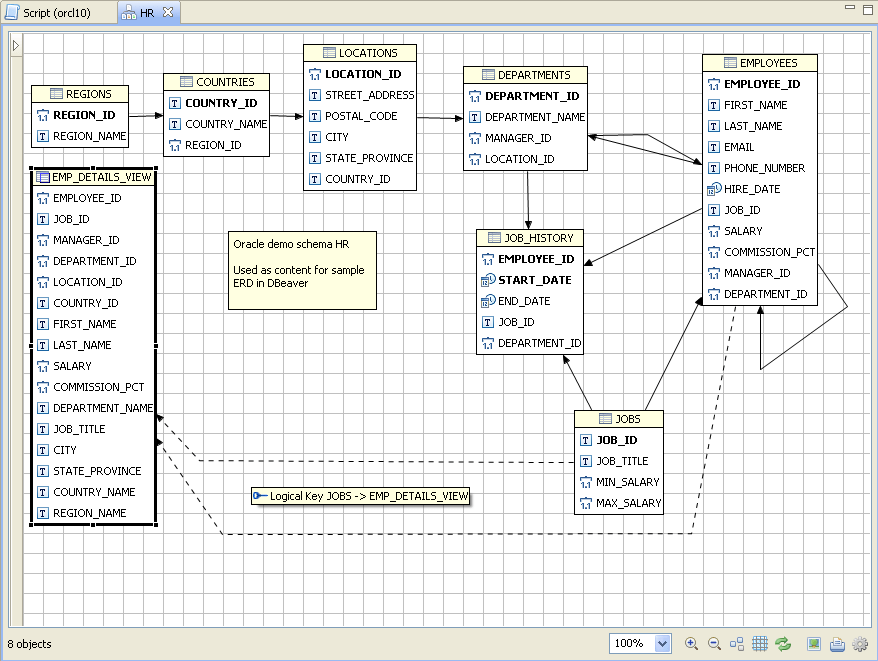Viewport: 878px width, 661px height.
Task: Click the Oracle demo schema HR note
Action: pyautogui.click(x=302, y=270)
